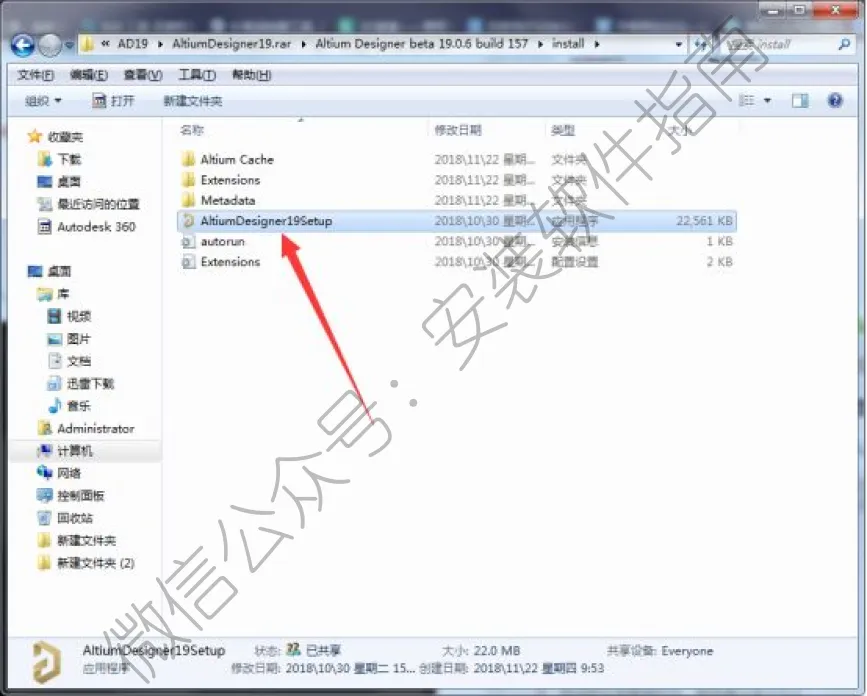
Task: Click the 打开 toolbar button
Action: [x=113, y=101]
